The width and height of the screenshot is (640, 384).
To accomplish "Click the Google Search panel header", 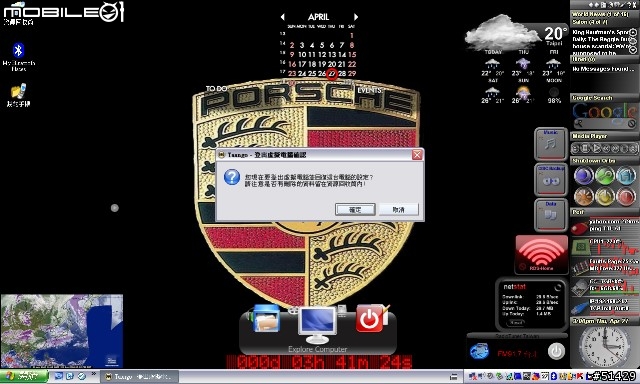I will (x=604, y=98).
